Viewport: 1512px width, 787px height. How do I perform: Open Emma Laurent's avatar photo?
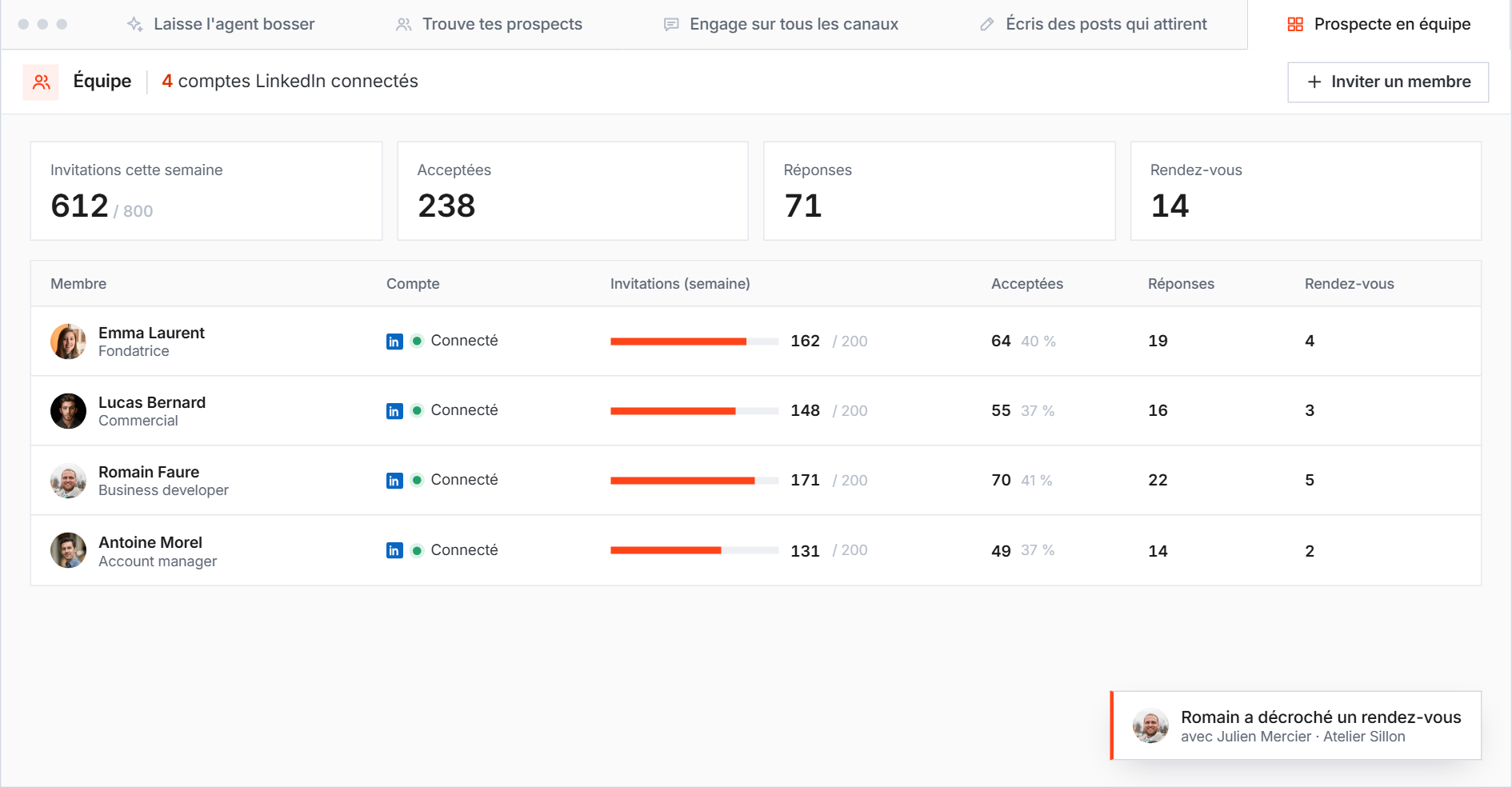68,342
